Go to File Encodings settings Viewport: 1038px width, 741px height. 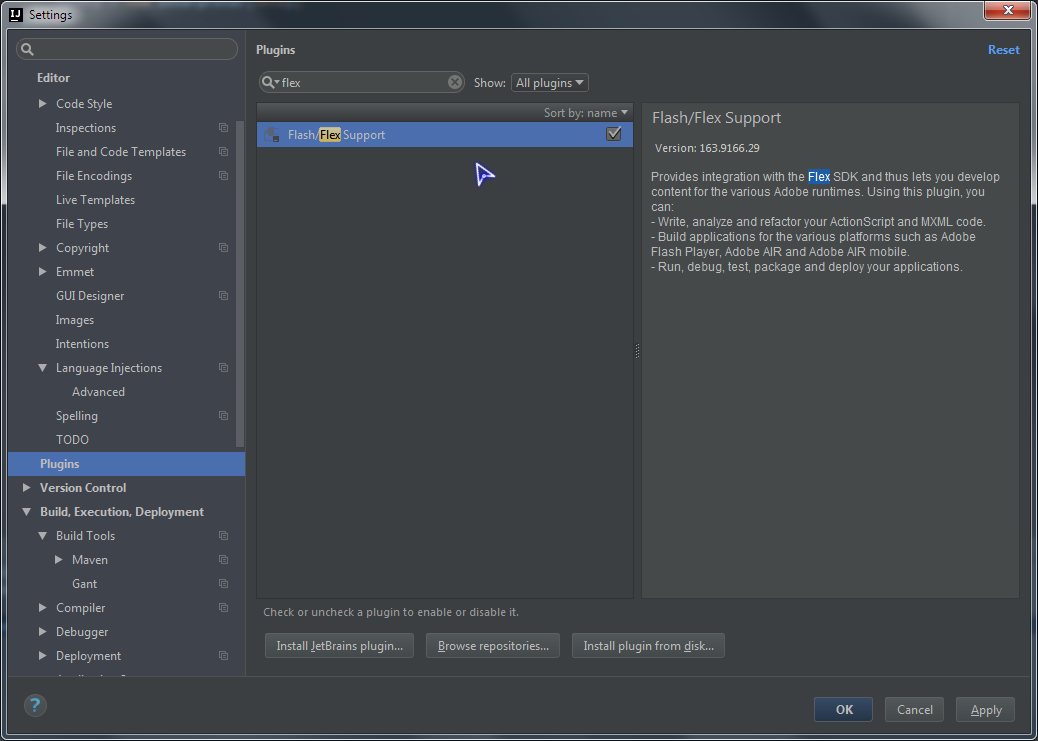[x=94, y=175]
